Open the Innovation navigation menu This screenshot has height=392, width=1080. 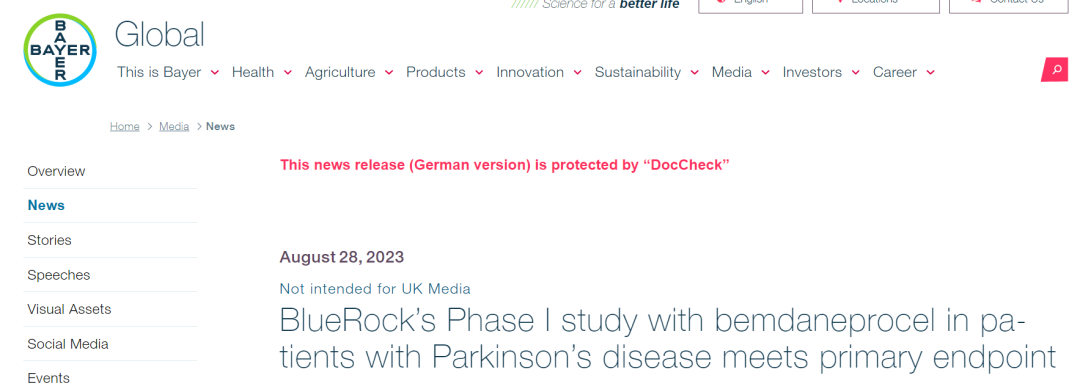(x=530, y=72)
